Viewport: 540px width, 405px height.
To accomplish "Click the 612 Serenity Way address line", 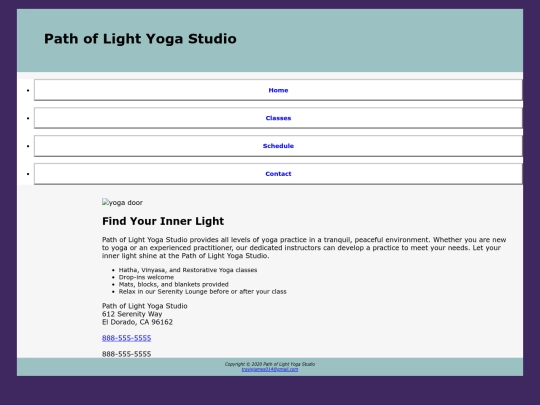I will tap(132, 314).
